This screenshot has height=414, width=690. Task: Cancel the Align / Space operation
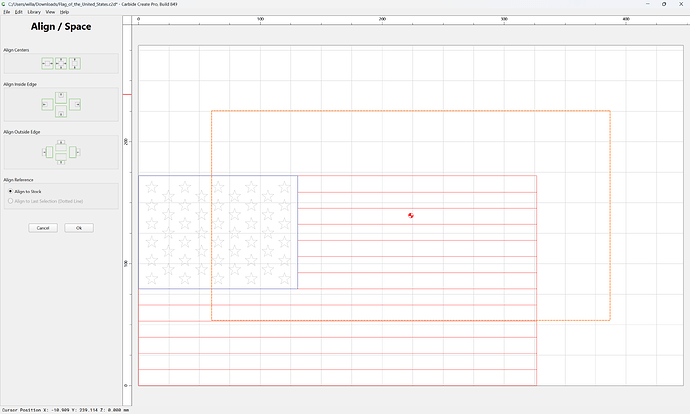point(43,228)
